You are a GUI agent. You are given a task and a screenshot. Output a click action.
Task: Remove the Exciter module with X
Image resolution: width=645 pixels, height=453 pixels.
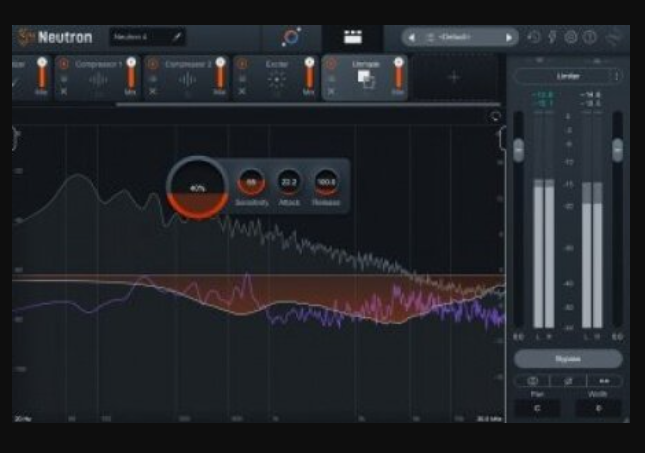[x=242, y=91]
